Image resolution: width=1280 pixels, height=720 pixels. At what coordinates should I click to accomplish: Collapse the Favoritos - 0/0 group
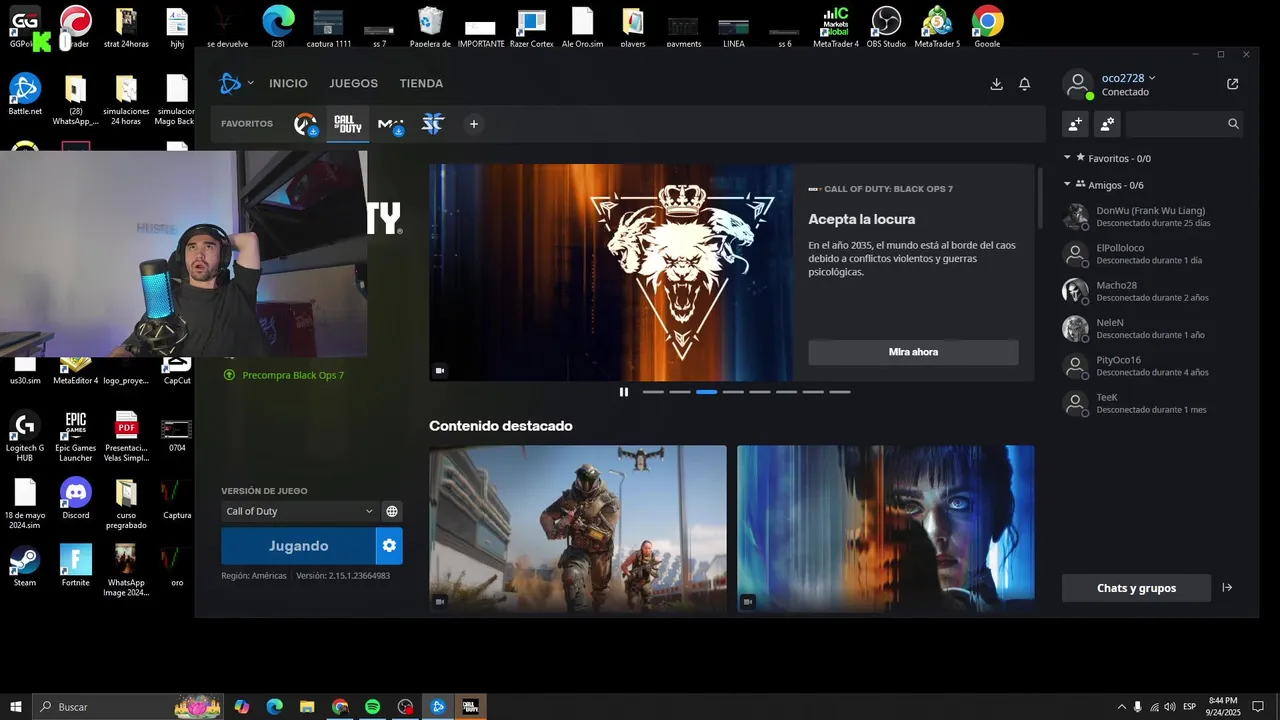click(1107, 158)
